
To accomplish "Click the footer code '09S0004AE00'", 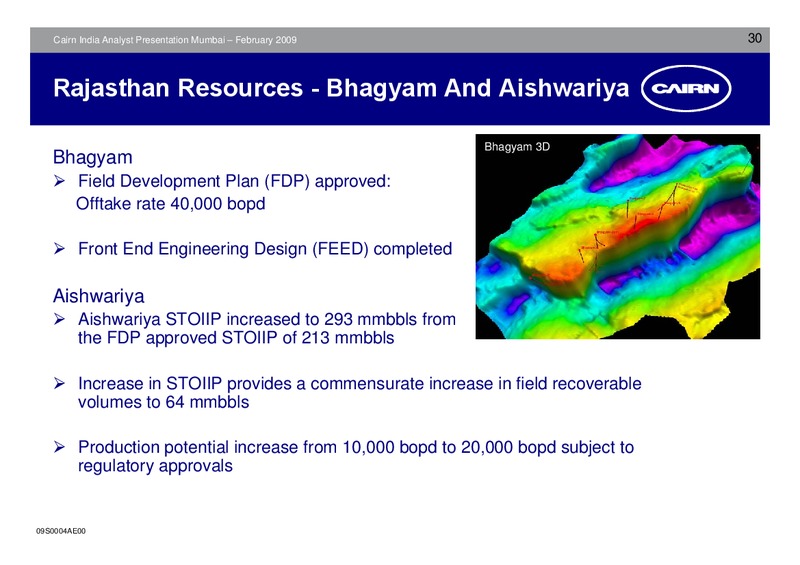I will point(61,531).
